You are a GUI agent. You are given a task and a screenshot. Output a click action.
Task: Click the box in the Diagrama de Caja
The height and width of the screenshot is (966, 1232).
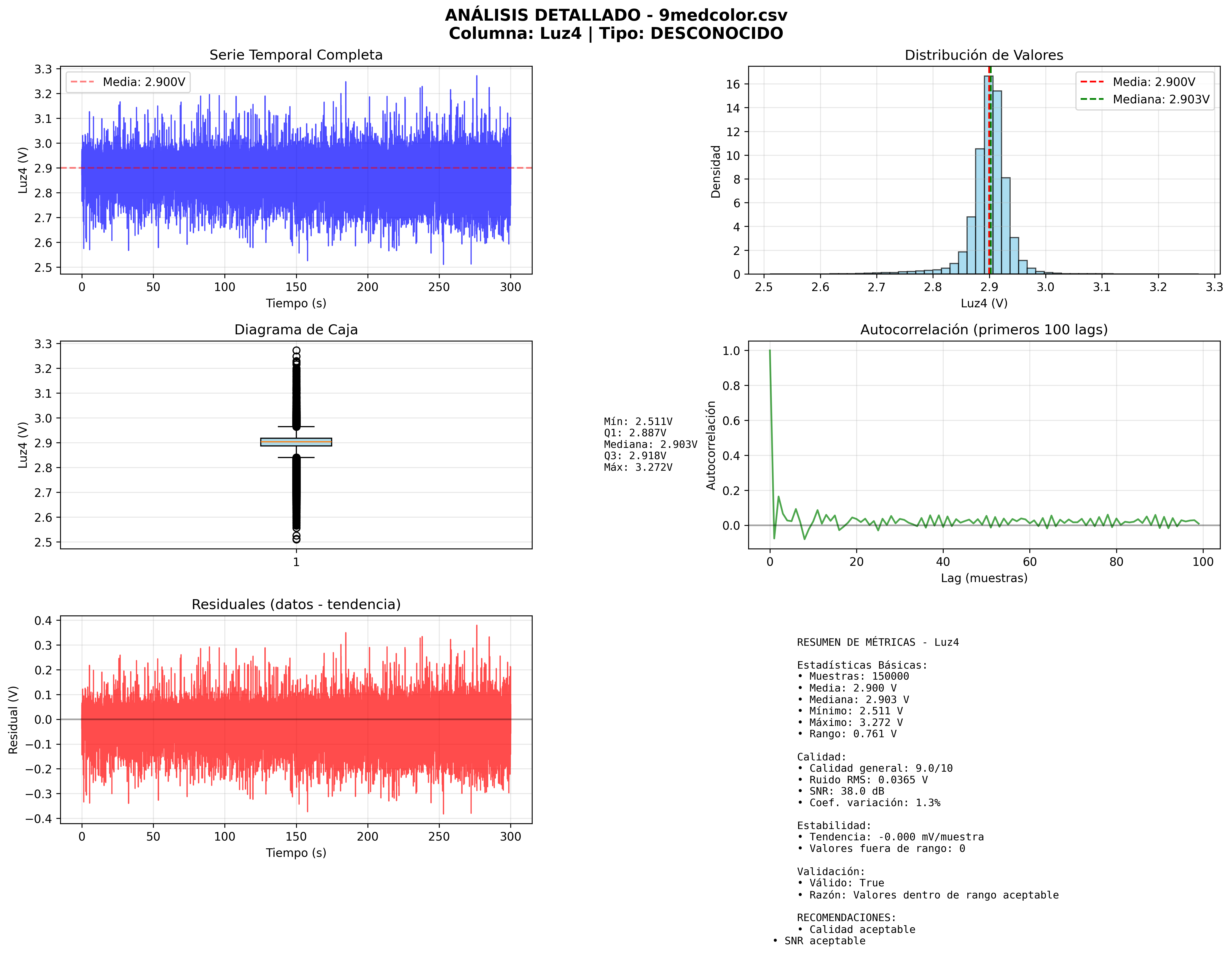click(x=296, y=442)
